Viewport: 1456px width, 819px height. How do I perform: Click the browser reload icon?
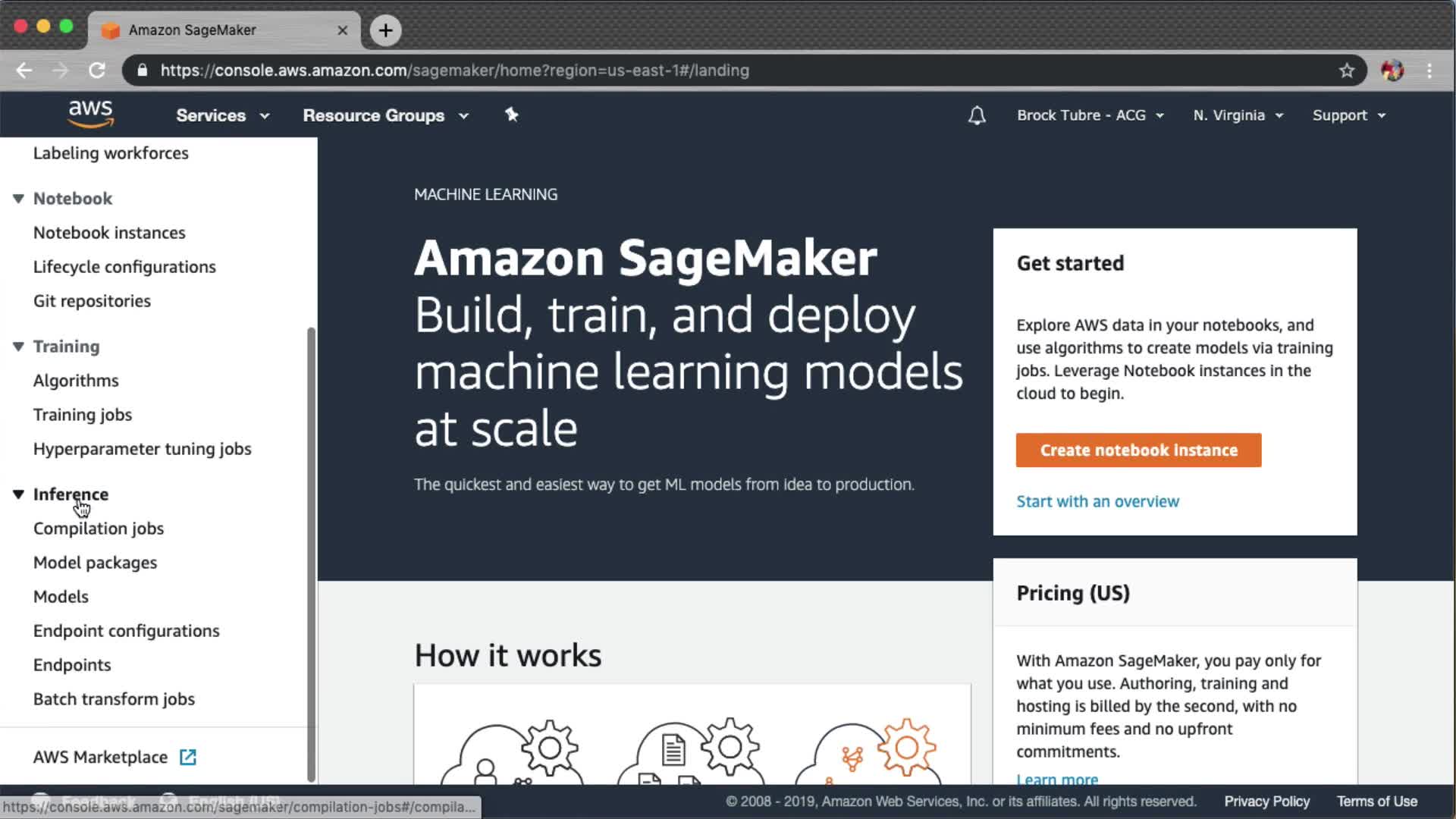[x=97, y=71]
